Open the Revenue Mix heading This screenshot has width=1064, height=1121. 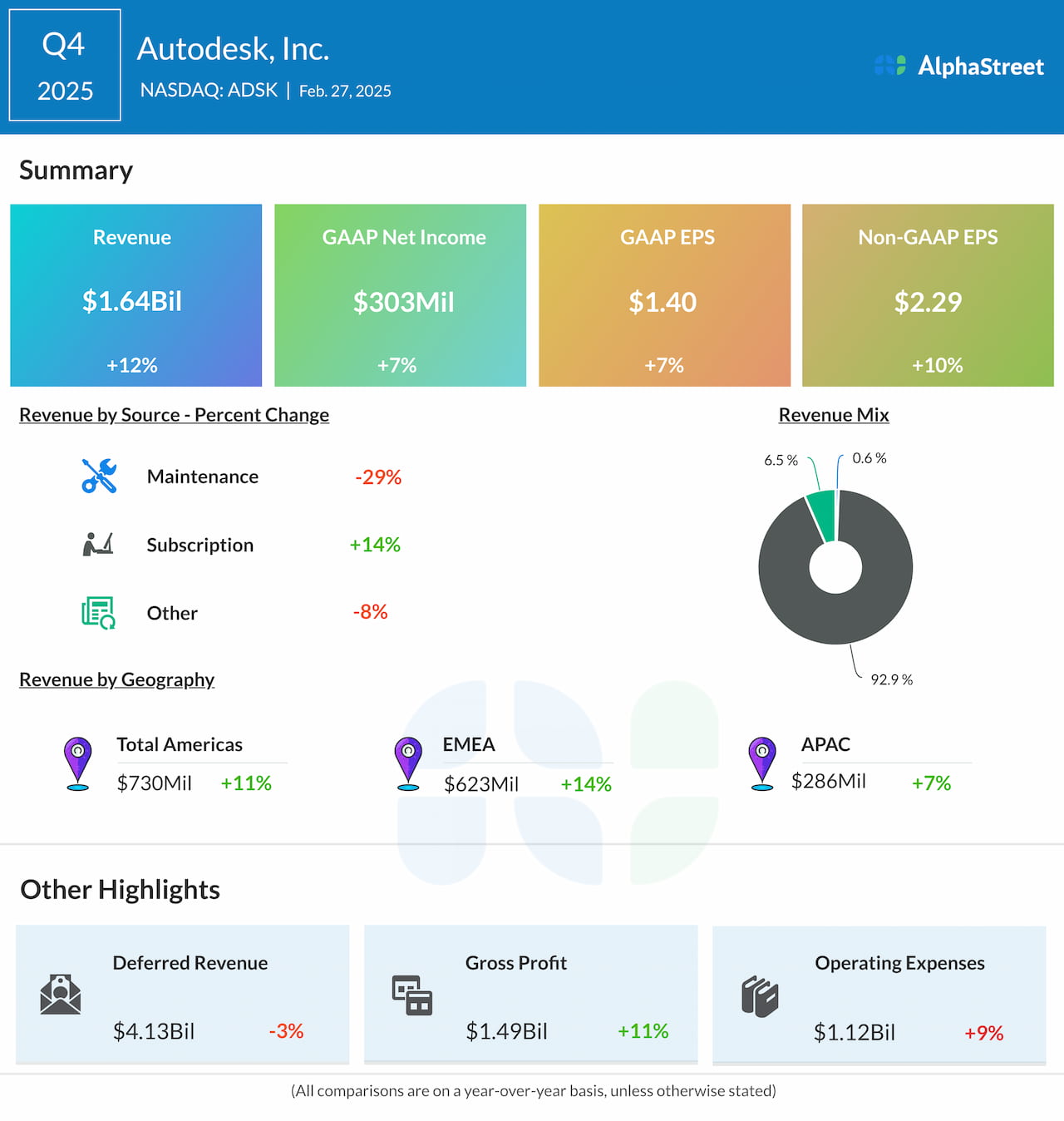[834, 414]
